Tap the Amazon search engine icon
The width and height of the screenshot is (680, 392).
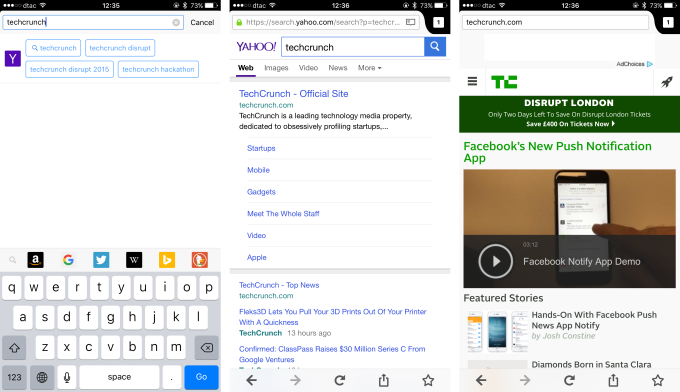tap(36, 260)
